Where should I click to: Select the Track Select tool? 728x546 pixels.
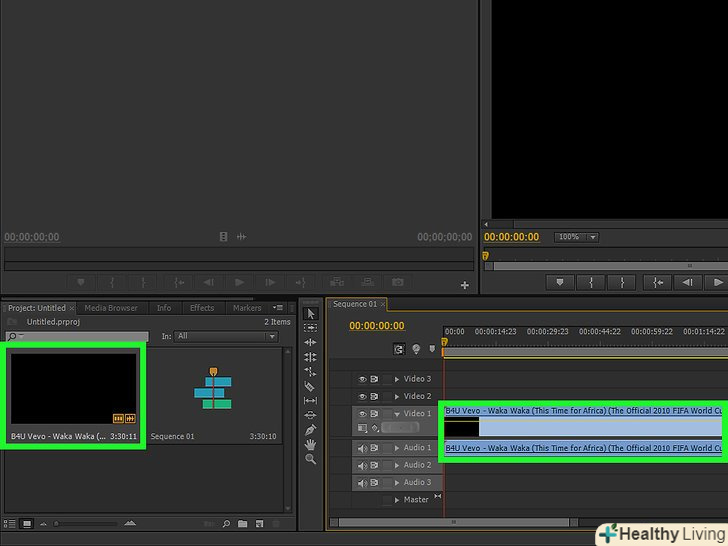310,327
